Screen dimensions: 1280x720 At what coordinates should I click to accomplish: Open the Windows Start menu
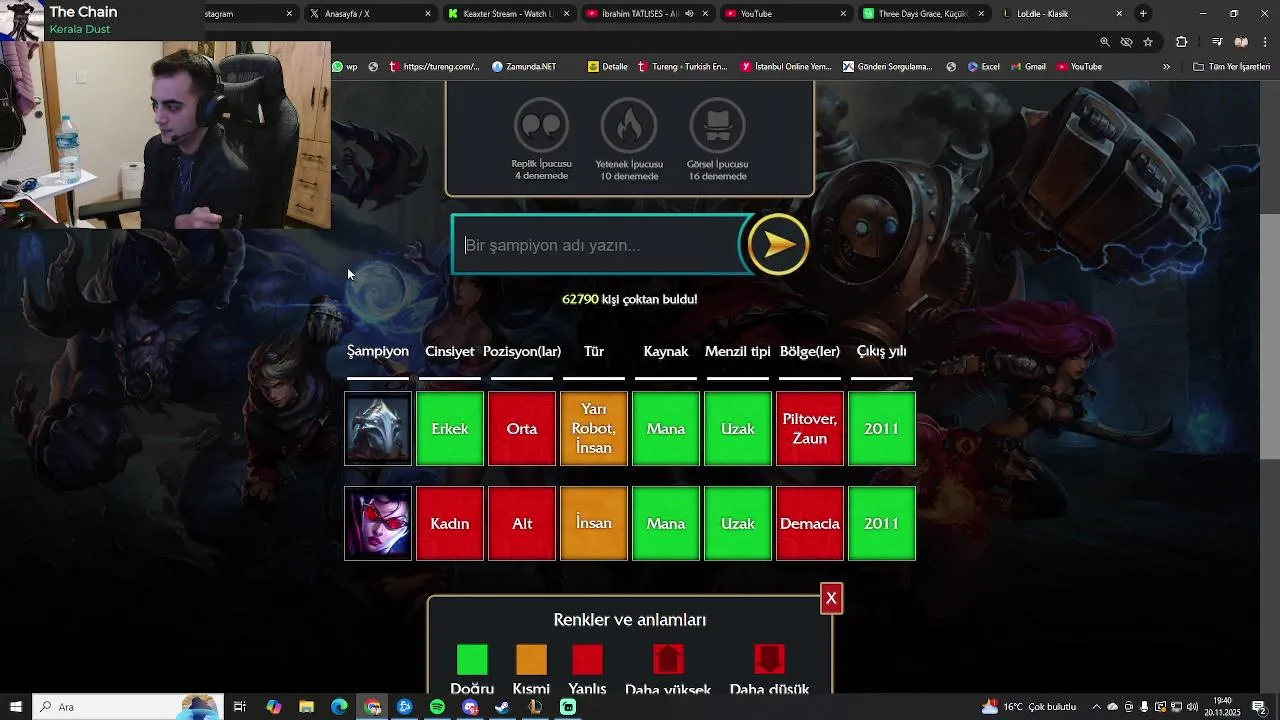point(15,707)
